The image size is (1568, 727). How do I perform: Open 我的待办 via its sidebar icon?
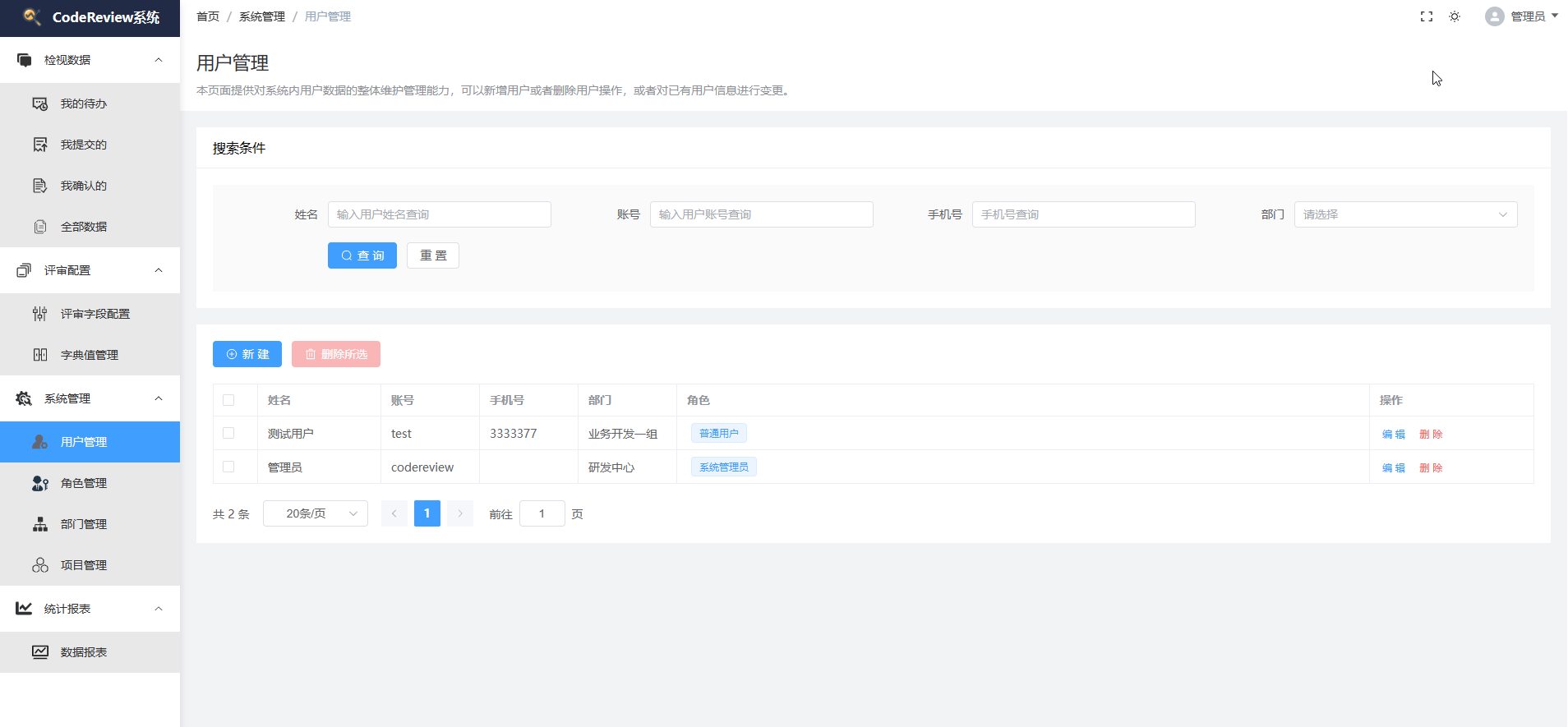pos(39,104)
